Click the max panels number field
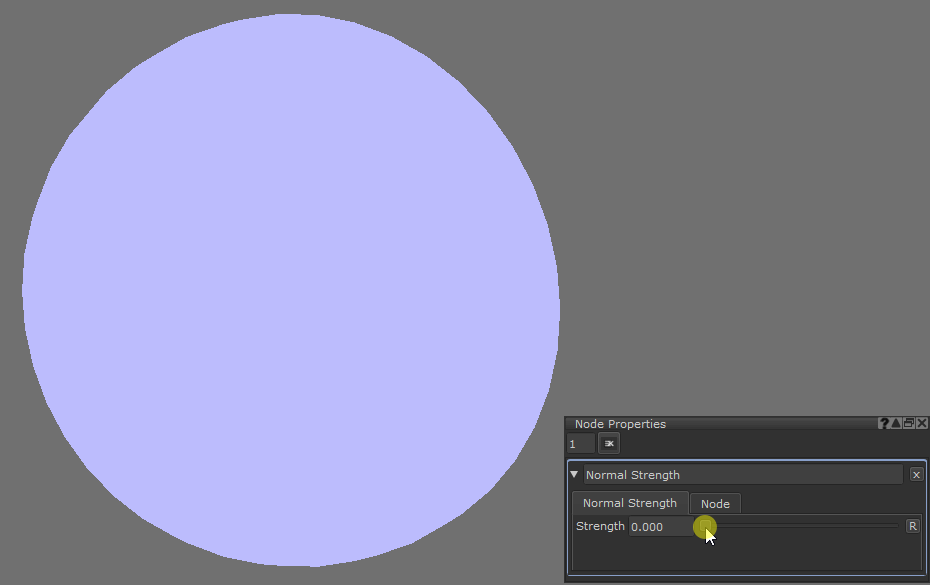Image resolution: width=930 pixels, height=585 pixels. click(580, 443)
